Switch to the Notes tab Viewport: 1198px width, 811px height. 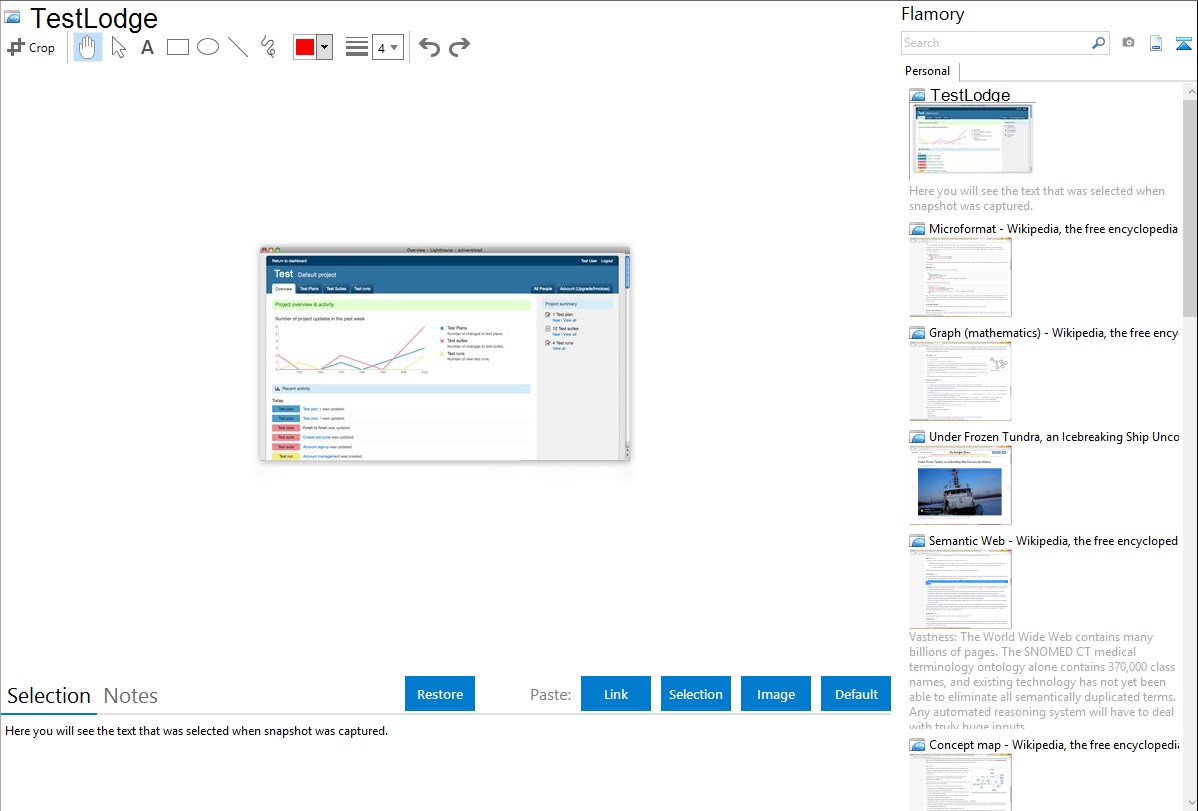(131, 696)
